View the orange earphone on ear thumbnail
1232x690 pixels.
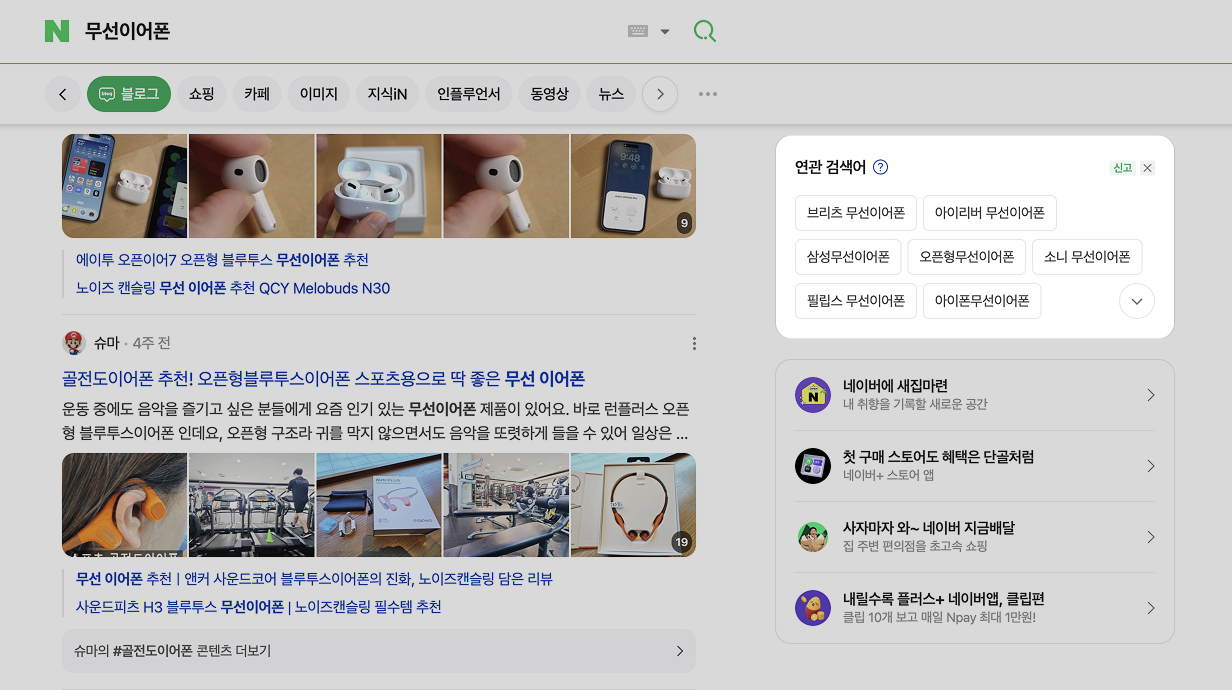124,505
